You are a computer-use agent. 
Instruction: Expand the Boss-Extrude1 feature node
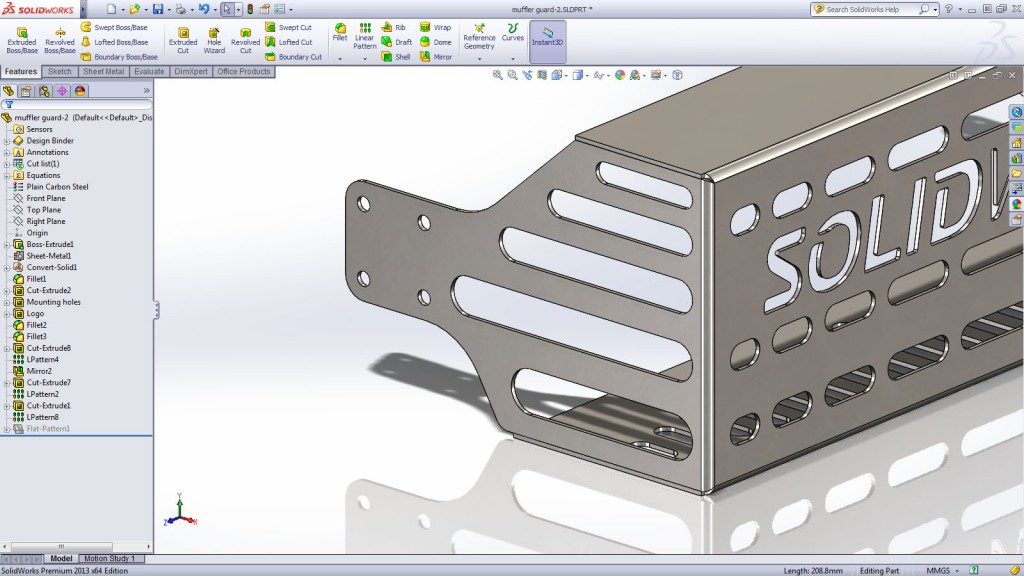point(7,245)
